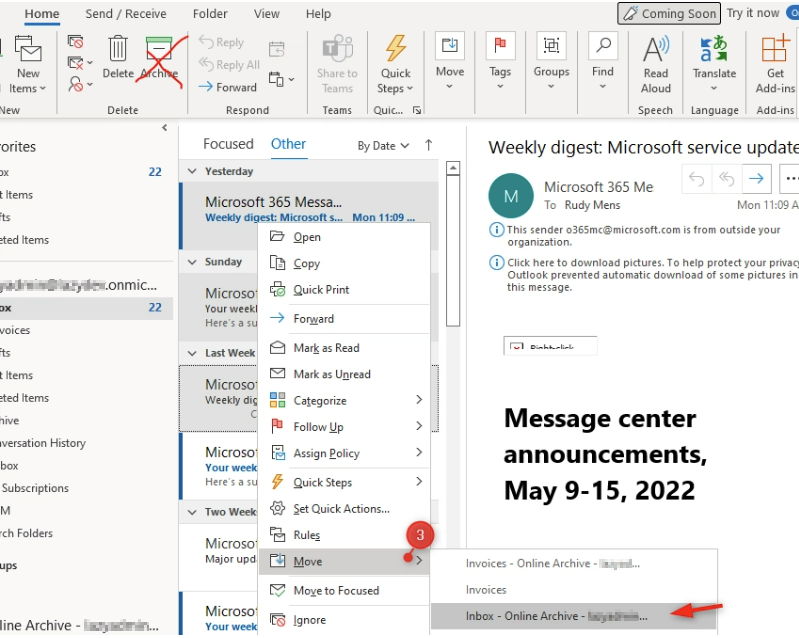Click the Ignore conversation icon in ribbon
The height and width of the screenshot is (638, 799).
[x=75, y=41]
